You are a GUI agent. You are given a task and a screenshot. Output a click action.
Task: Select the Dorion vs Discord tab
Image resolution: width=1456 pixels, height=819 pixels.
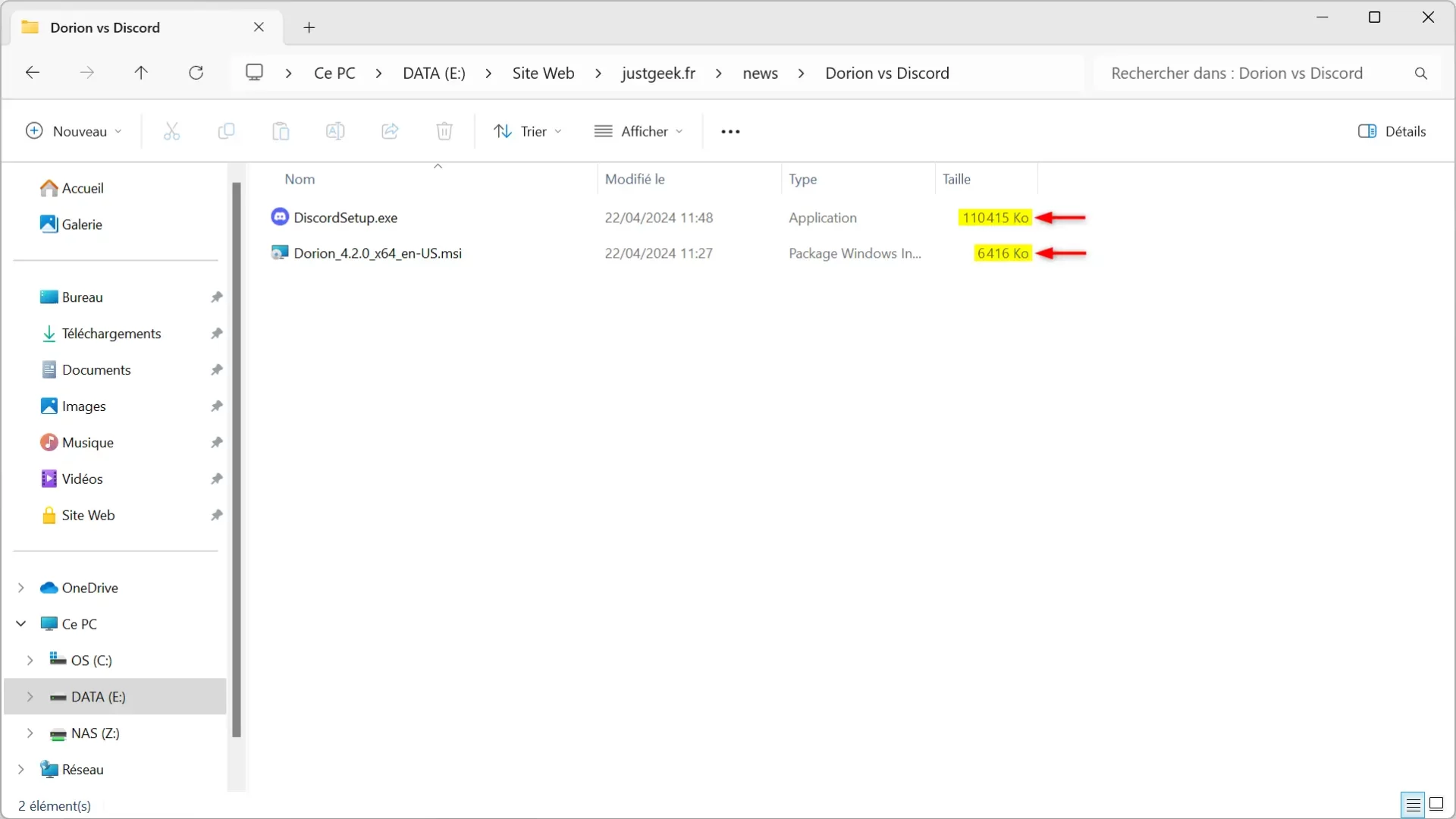[x=148, y=27]
